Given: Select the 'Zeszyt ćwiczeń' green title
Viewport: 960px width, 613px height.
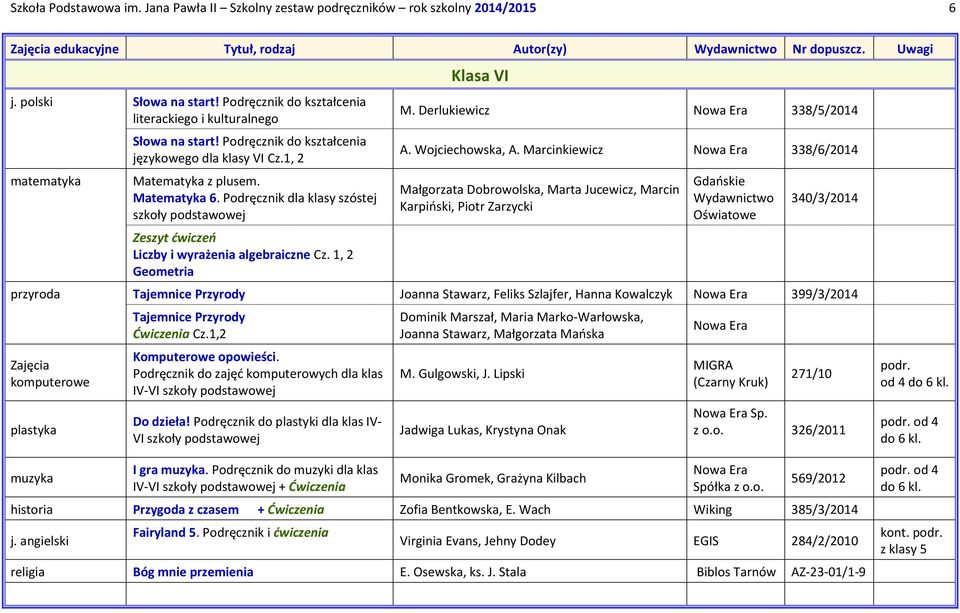Looking at the screenshot, I should (174, 238).
